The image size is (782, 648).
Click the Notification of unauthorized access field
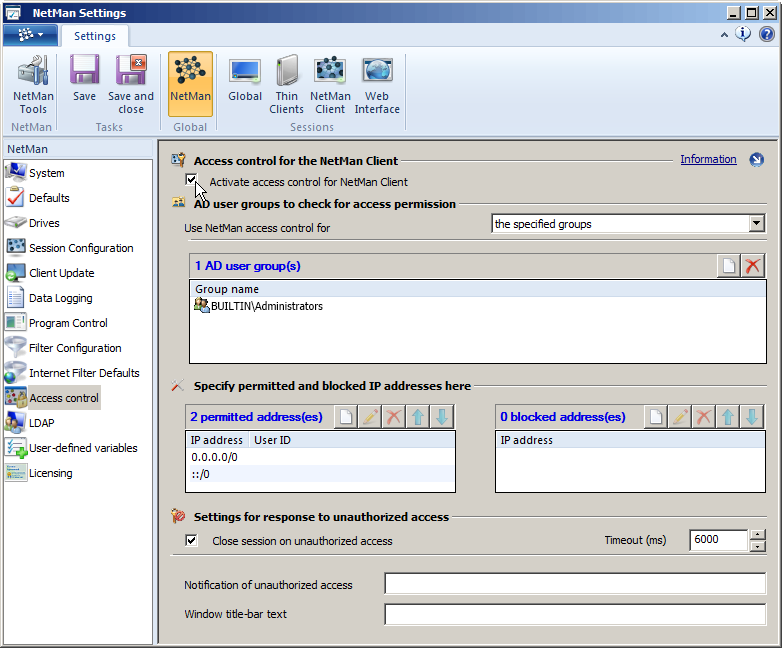pyautogui.click(x=574, y=584)
